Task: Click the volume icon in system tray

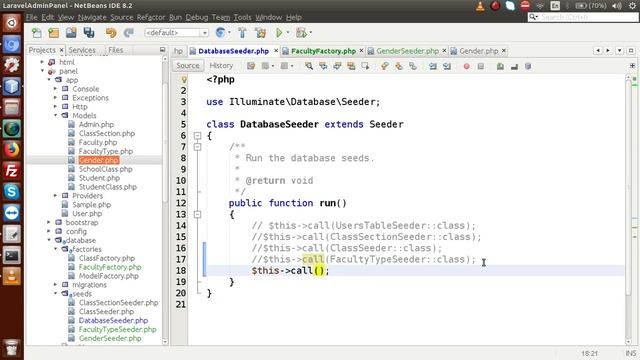Action: click(x=617, y=6)
